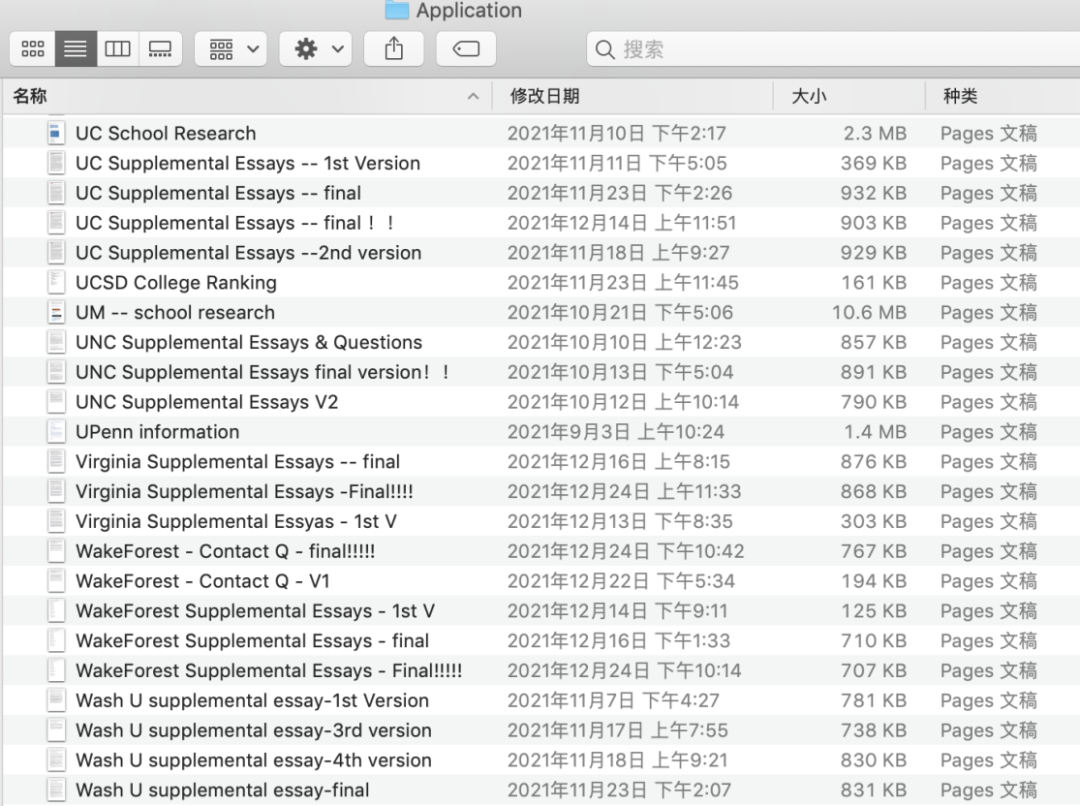Open the group-by arrangement dropdown
1080x806 pixels.
tap(231, 49)
